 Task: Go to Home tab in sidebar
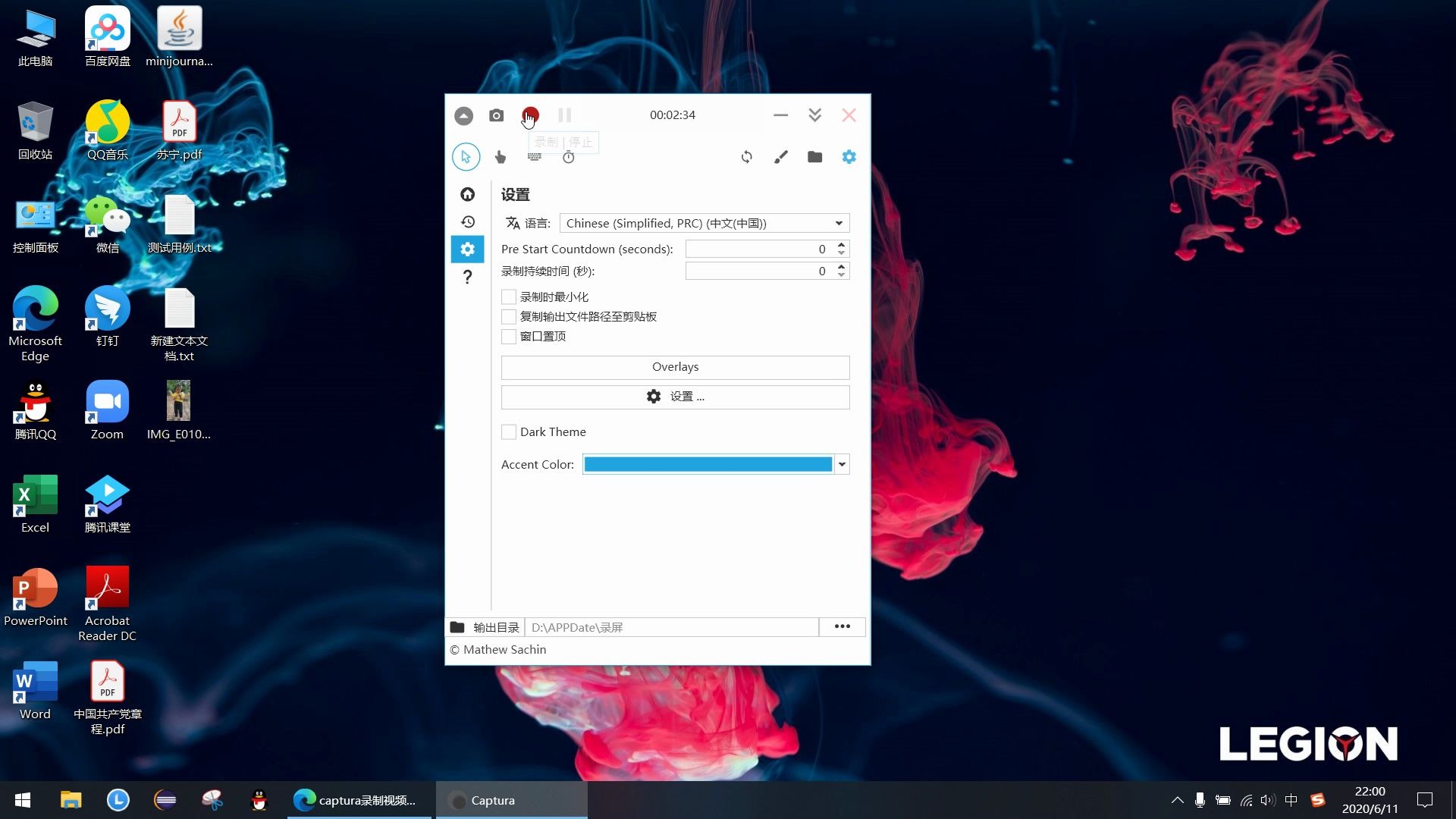468,194
